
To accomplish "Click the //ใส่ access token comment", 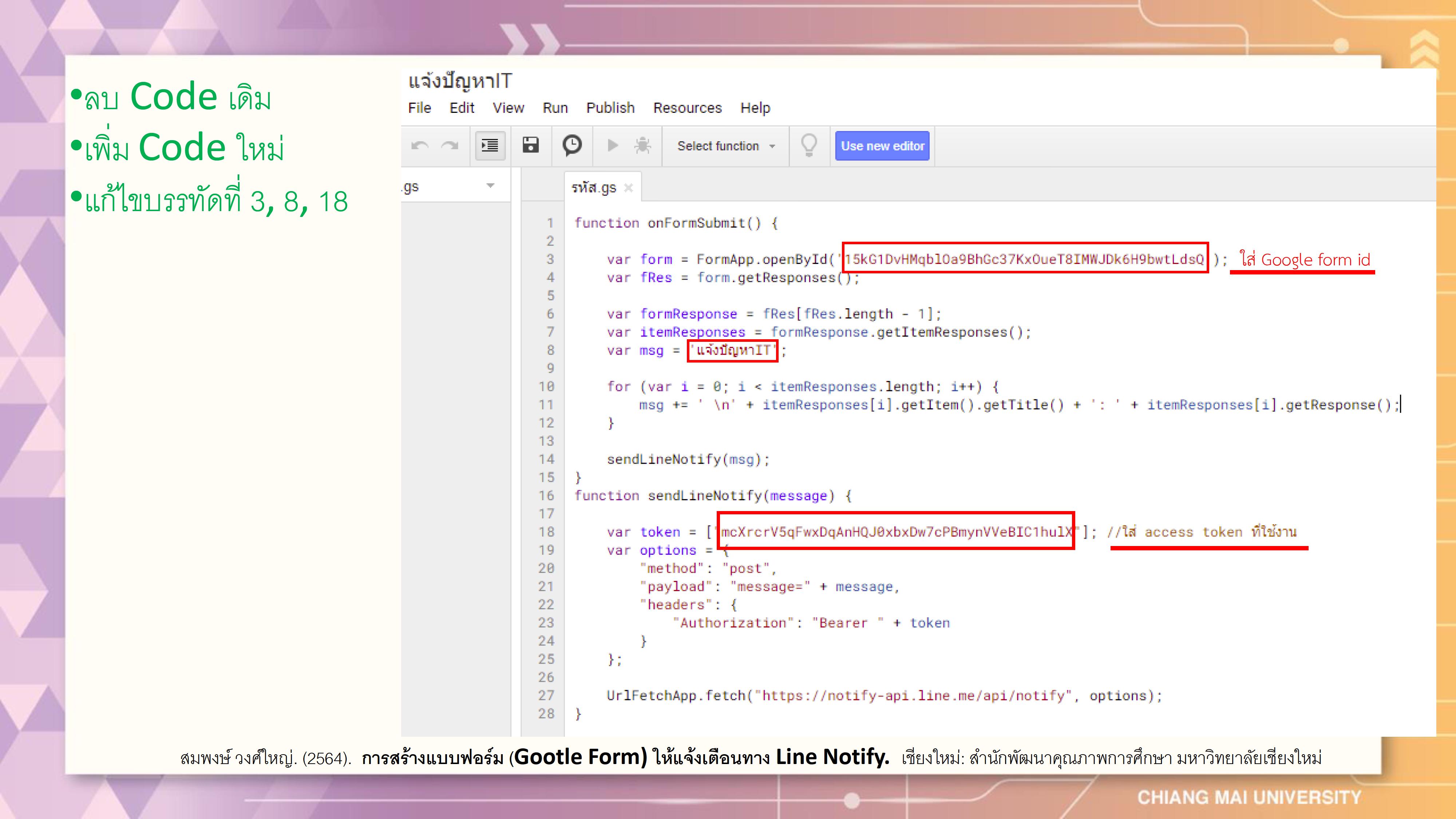I will [x=1202, y=532].
